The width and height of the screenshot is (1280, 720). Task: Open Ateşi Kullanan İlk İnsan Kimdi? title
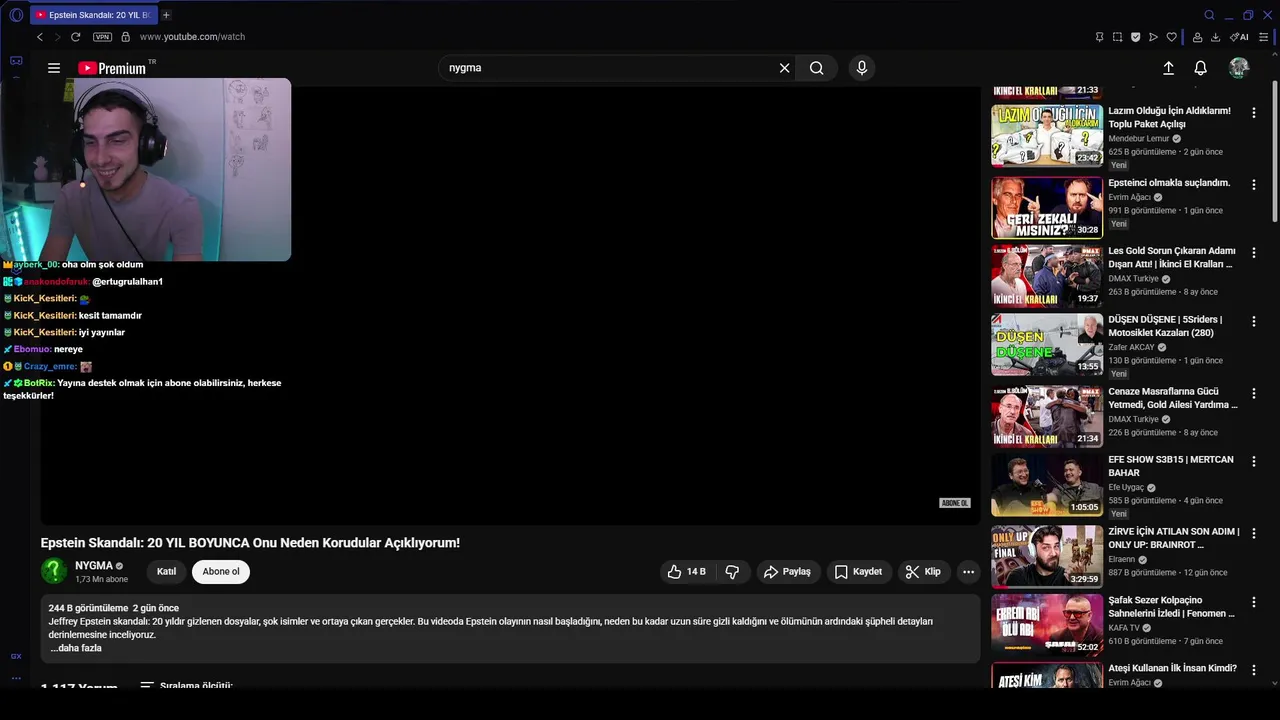tap(1172, 668)
